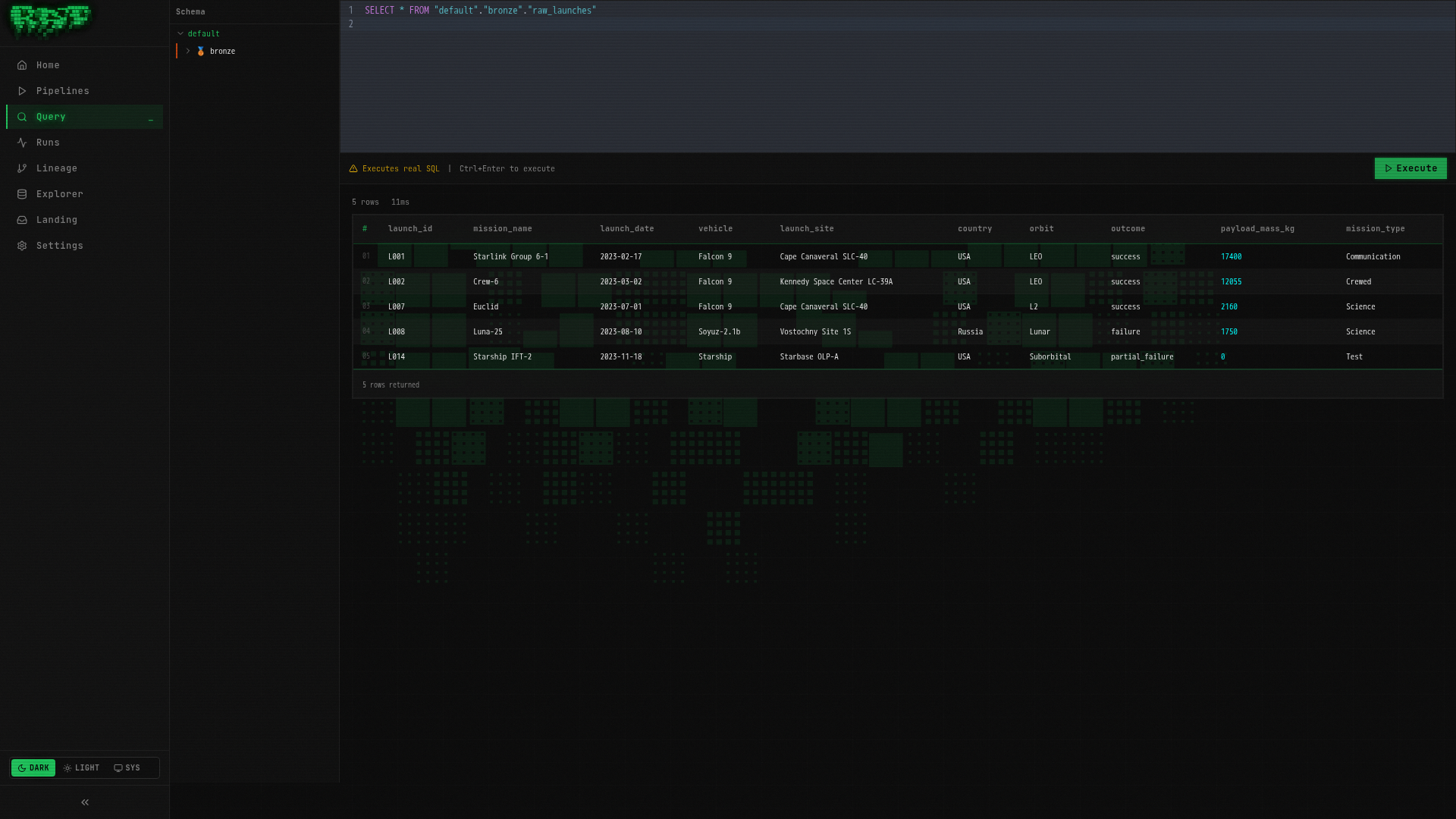Click the Explorer database icon
Viewport: 1456px width, 819px height.
coord(22,194)
